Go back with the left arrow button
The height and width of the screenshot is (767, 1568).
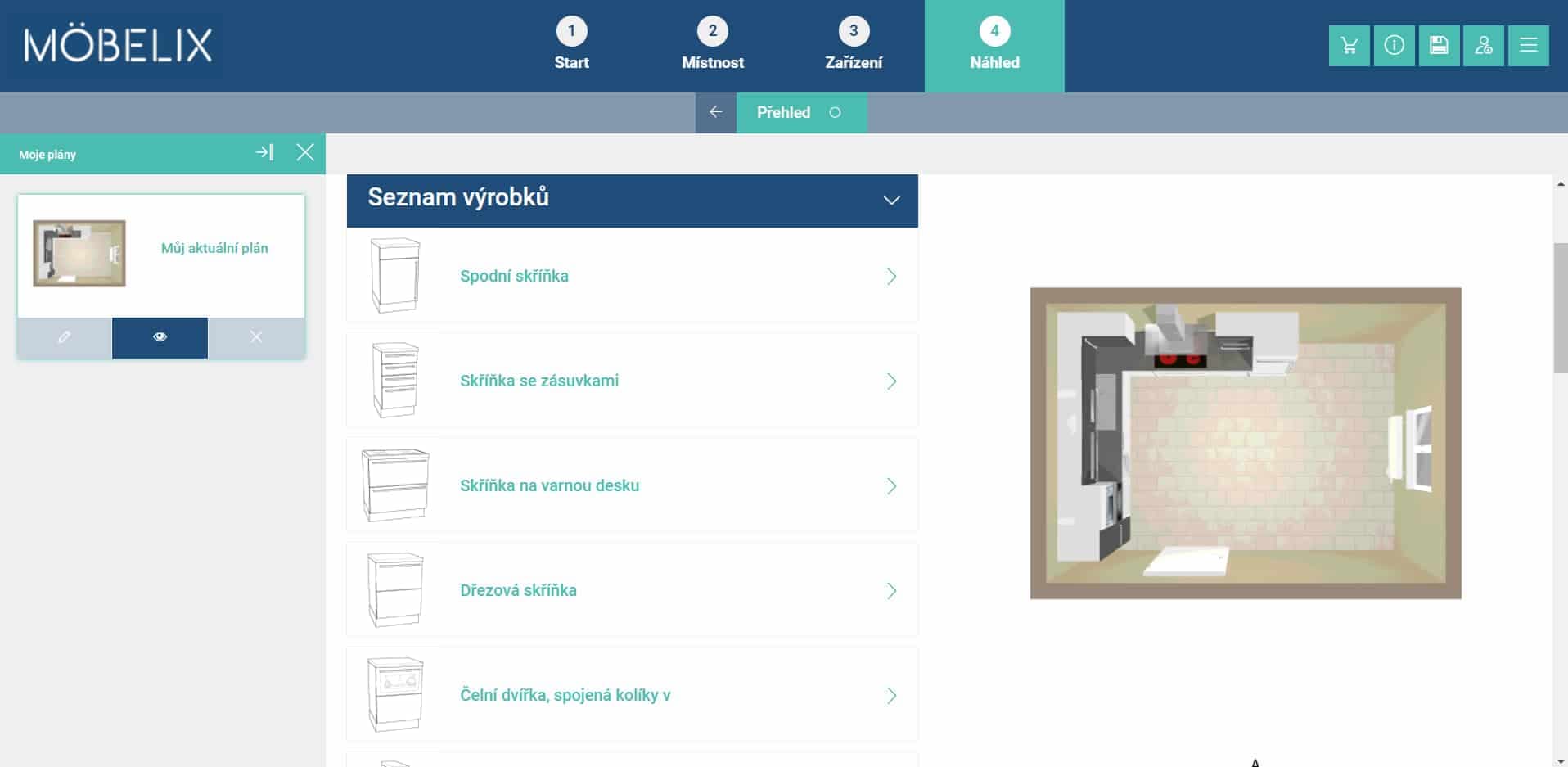point(716,112)
